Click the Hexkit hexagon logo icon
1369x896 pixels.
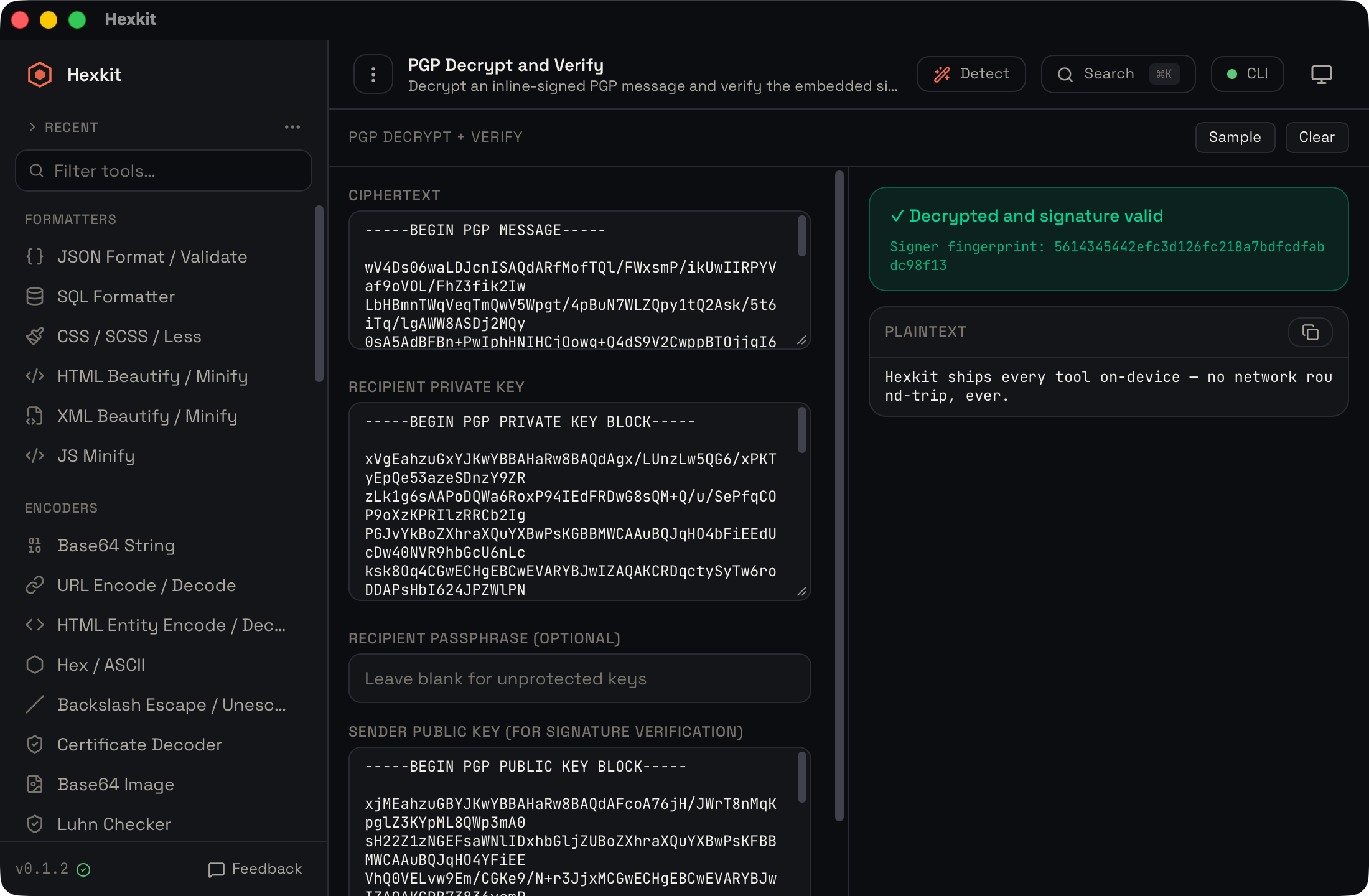pyautogui.click(x=40, y=75)
